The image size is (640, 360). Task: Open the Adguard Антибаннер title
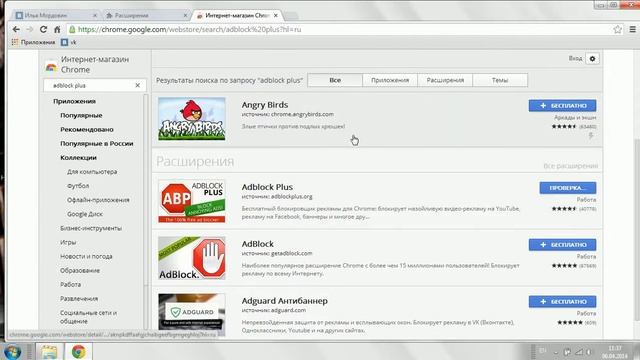[284, 301]
